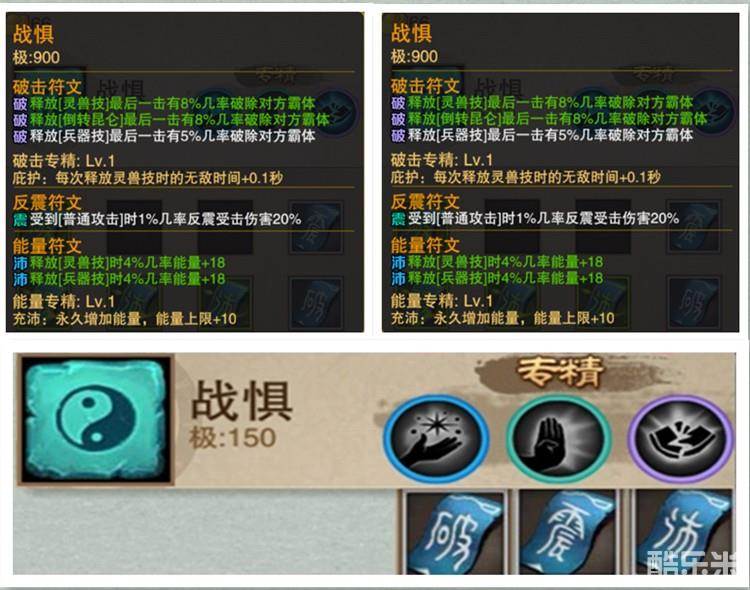Image resolution: width=750 pixels, height=590 pixels.
Task: Click 破击符文 heading in right tooltip
Action: 425,86
